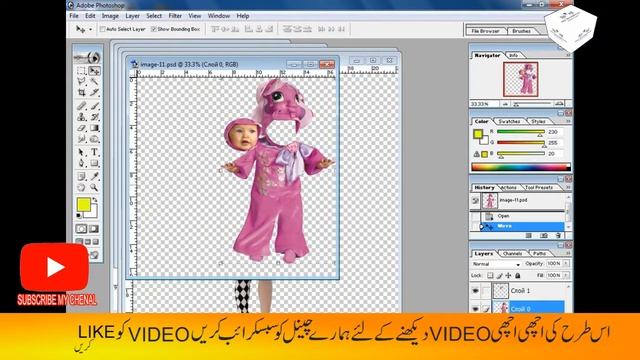Click the foreground color swatch in toolbox
The image size is (640, 360).
click(84, 204)
